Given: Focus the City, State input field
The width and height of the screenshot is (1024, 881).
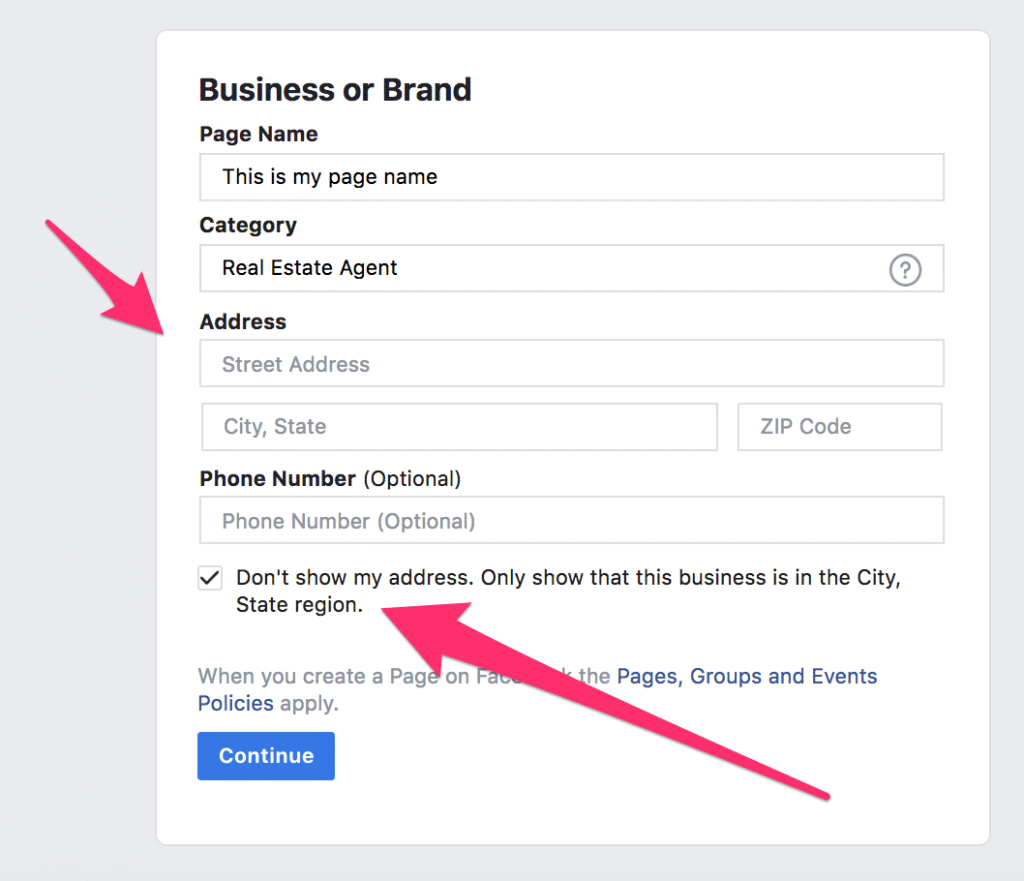Looking at the screenshot, I should pyautogui.click(x=458, y=426).
